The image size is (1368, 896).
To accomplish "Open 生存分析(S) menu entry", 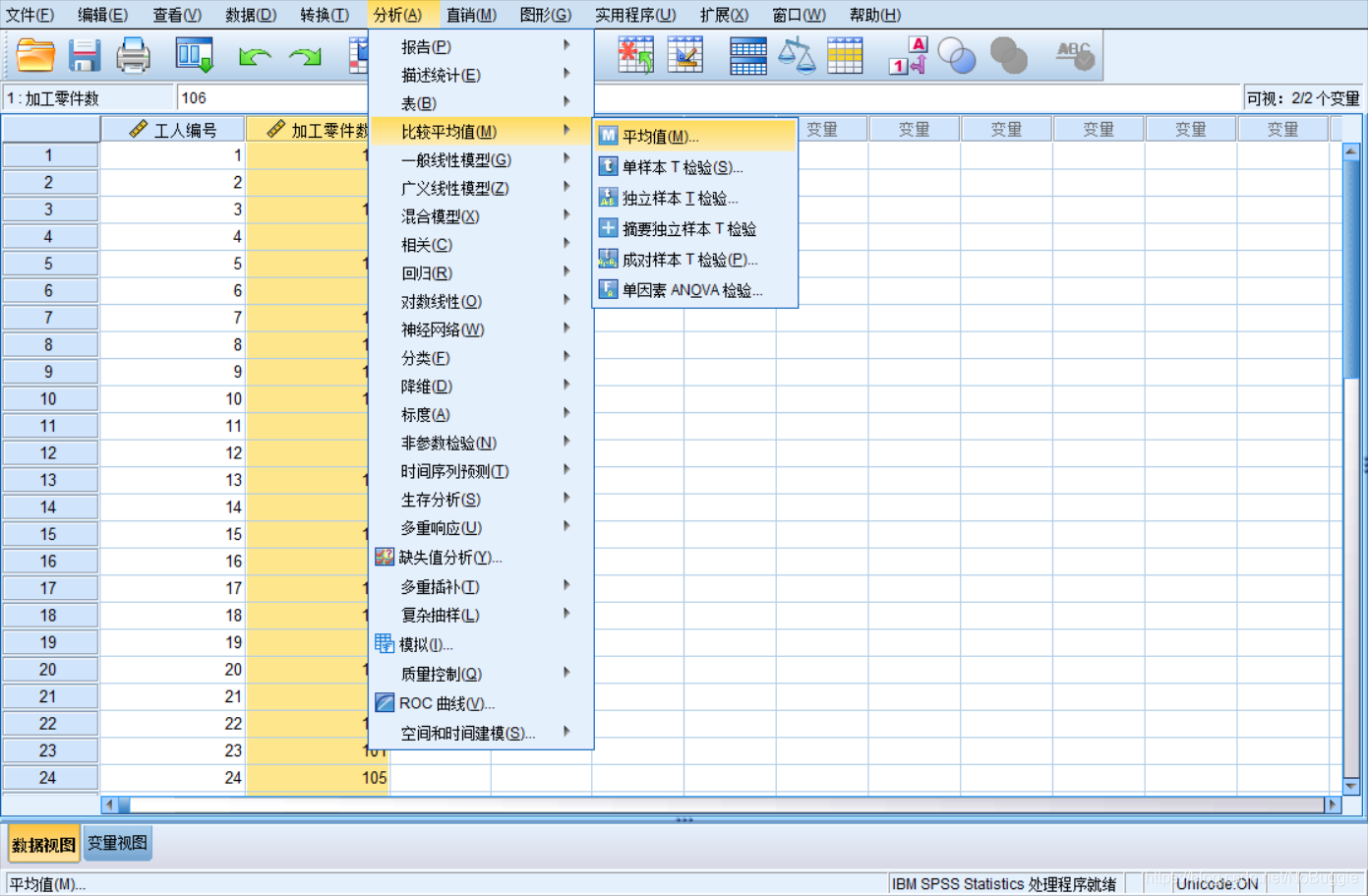I will tap(482, 500).
